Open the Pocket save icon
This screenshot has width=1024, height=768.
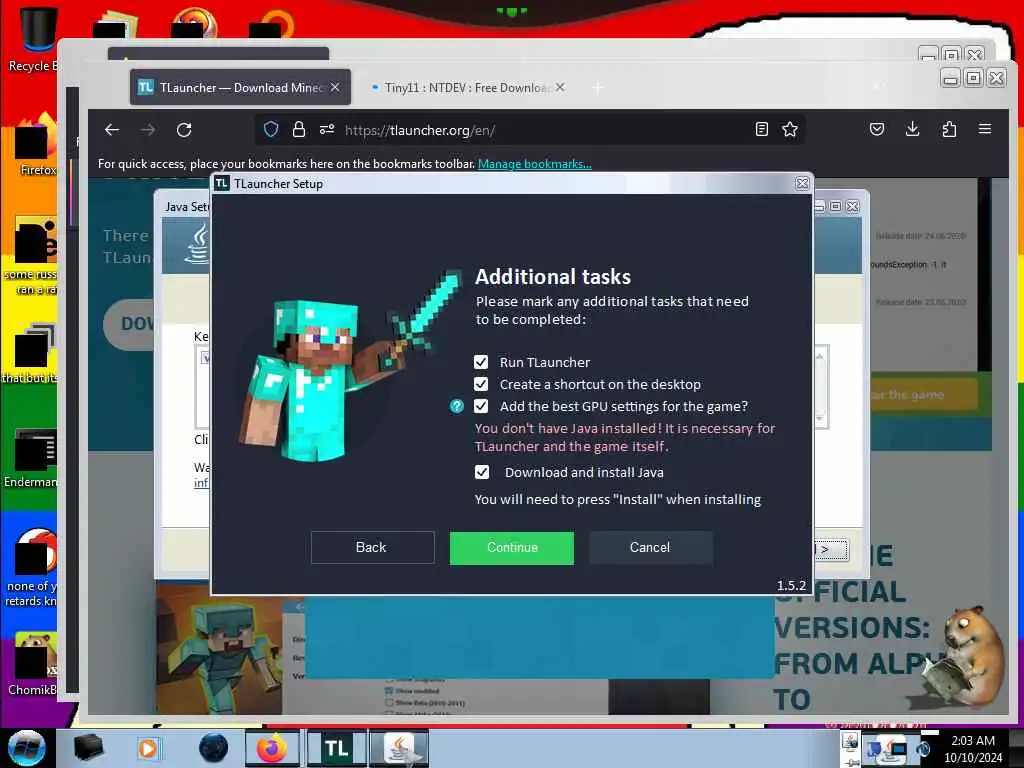click(877, 129)
